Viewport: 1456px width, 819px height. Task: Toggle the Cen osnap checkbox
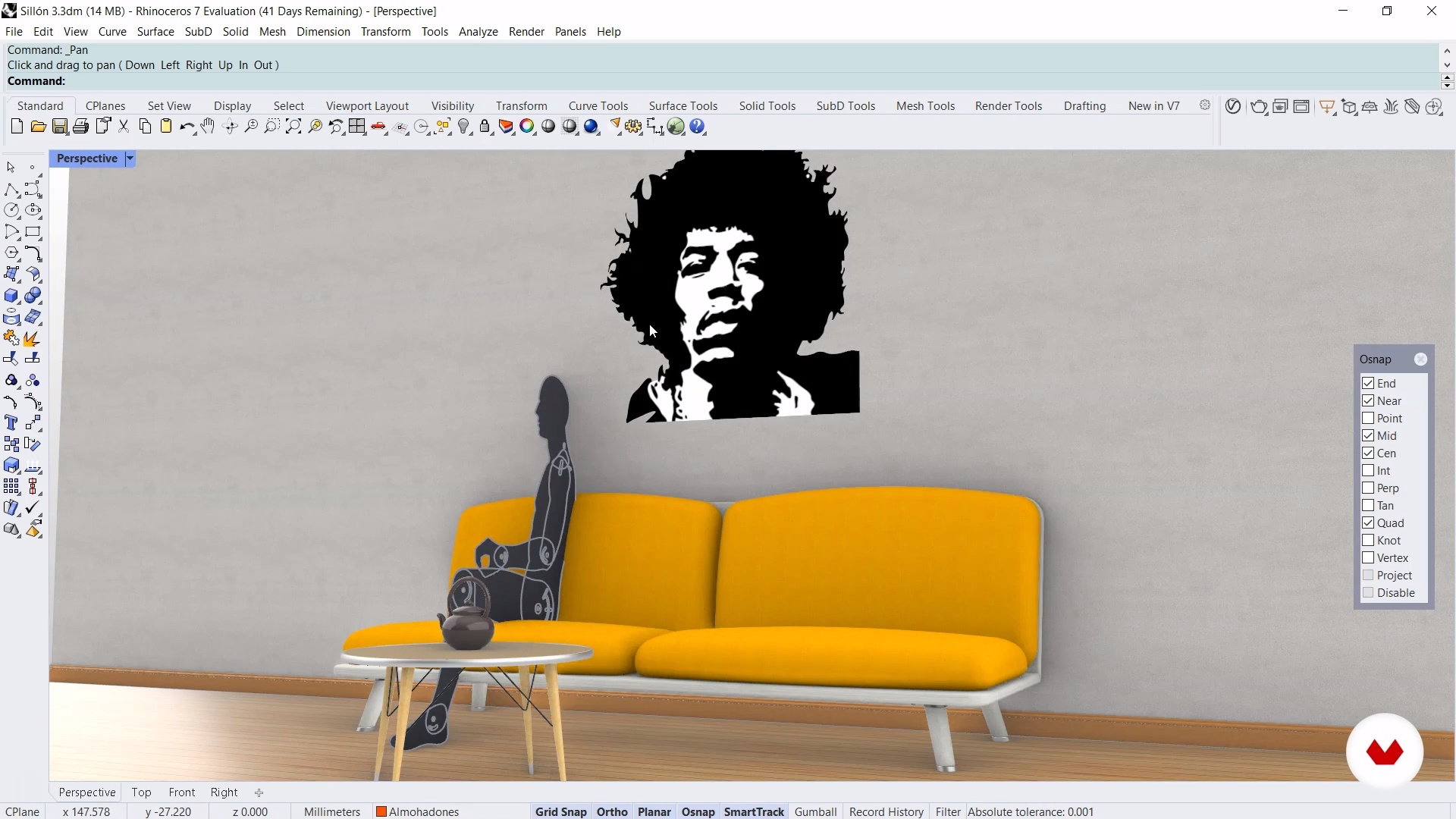1368,453
